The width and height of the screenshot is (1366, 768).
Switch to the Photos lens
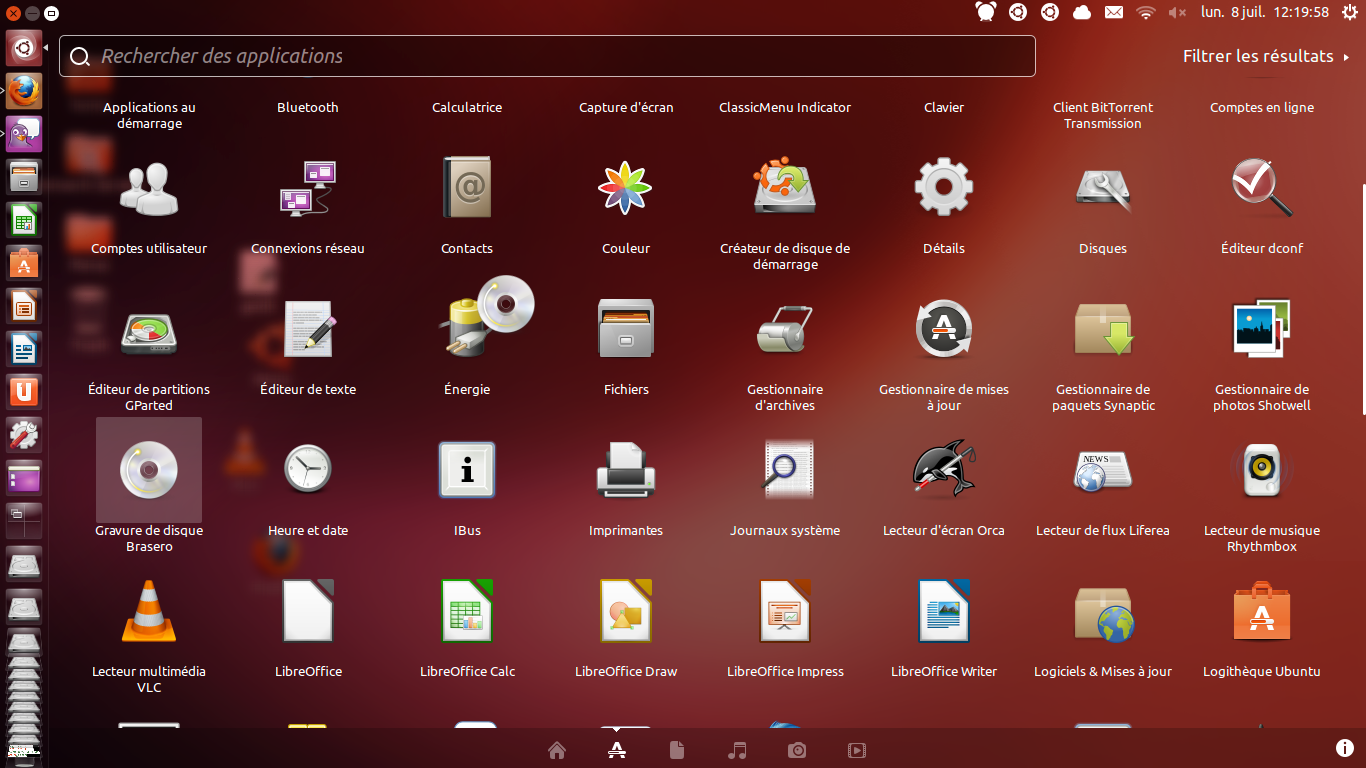tap(797, 750)
